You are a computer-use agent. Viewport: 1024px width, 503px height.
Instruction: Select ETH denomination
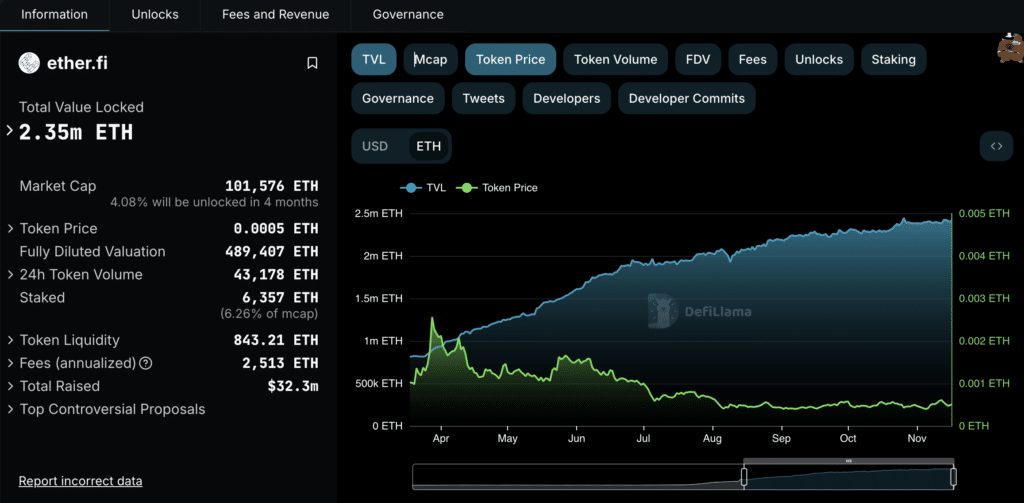click(x=428, y=146)
